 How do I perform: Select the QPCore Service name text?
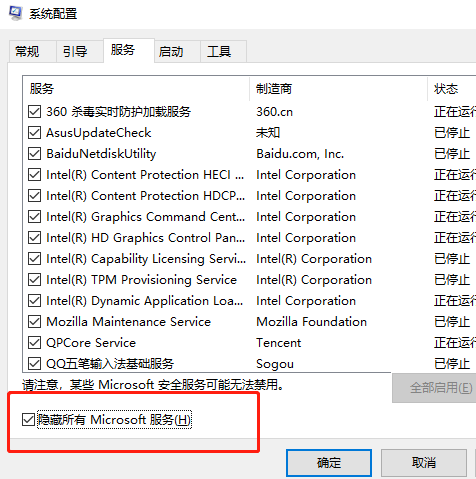91,343
